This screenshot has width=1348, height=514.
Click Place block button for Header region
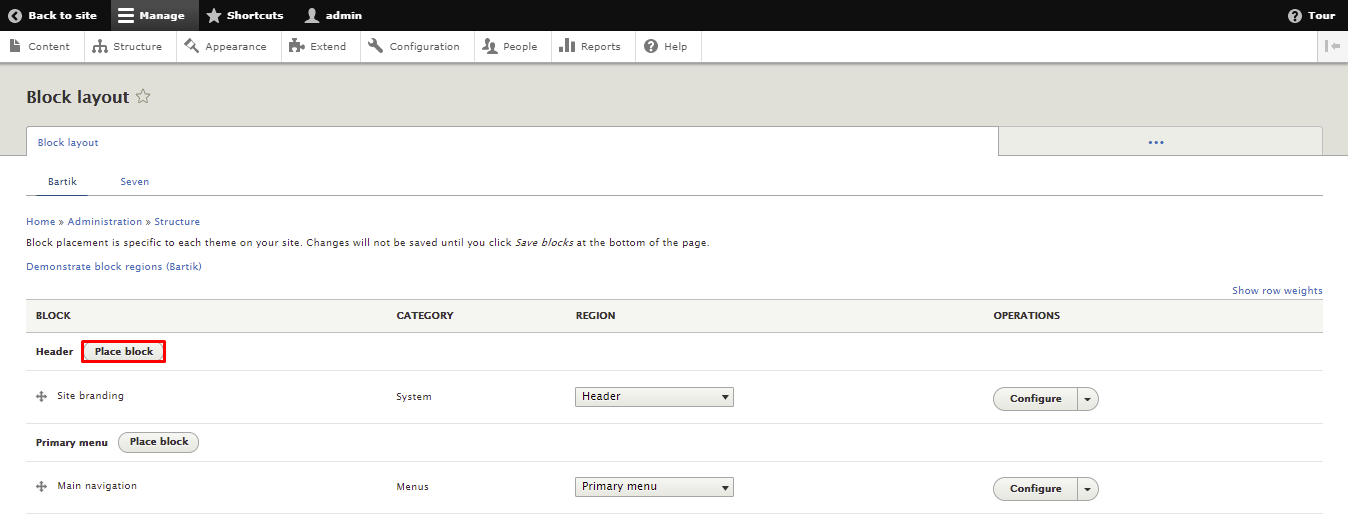(x=124, y=352)
